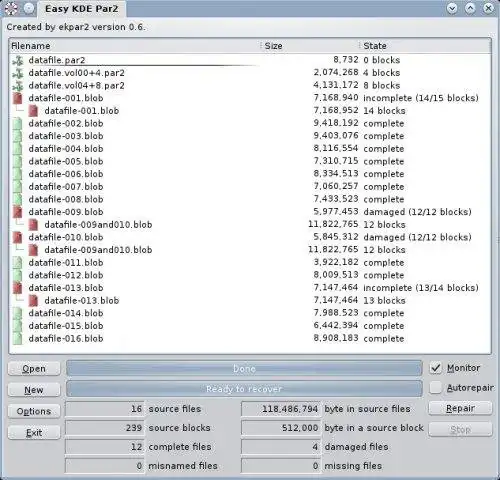Click the red damaged icon of datafile-009.blob
The height and width of the screenshot is (480, 500).
click(18, 212)
